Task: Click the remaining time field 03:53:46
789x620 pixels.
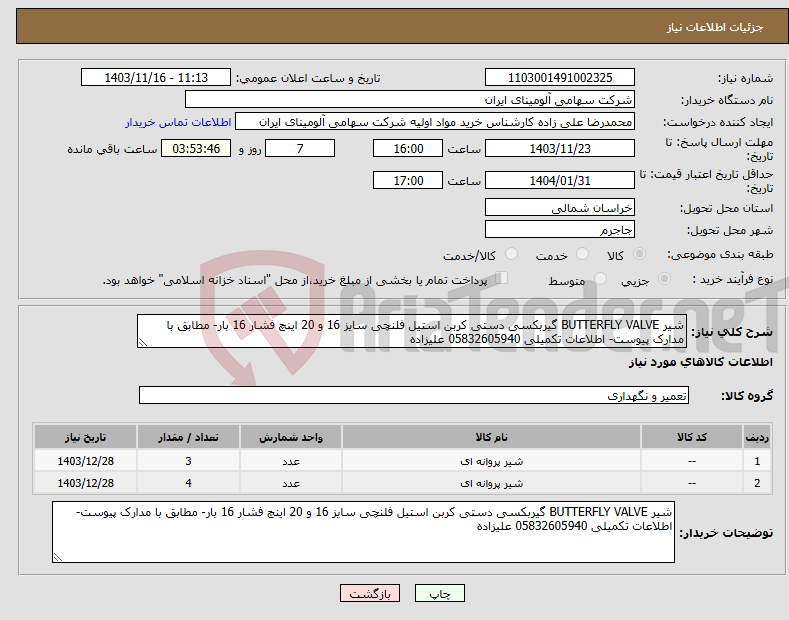Action: [x=196, y=148]
